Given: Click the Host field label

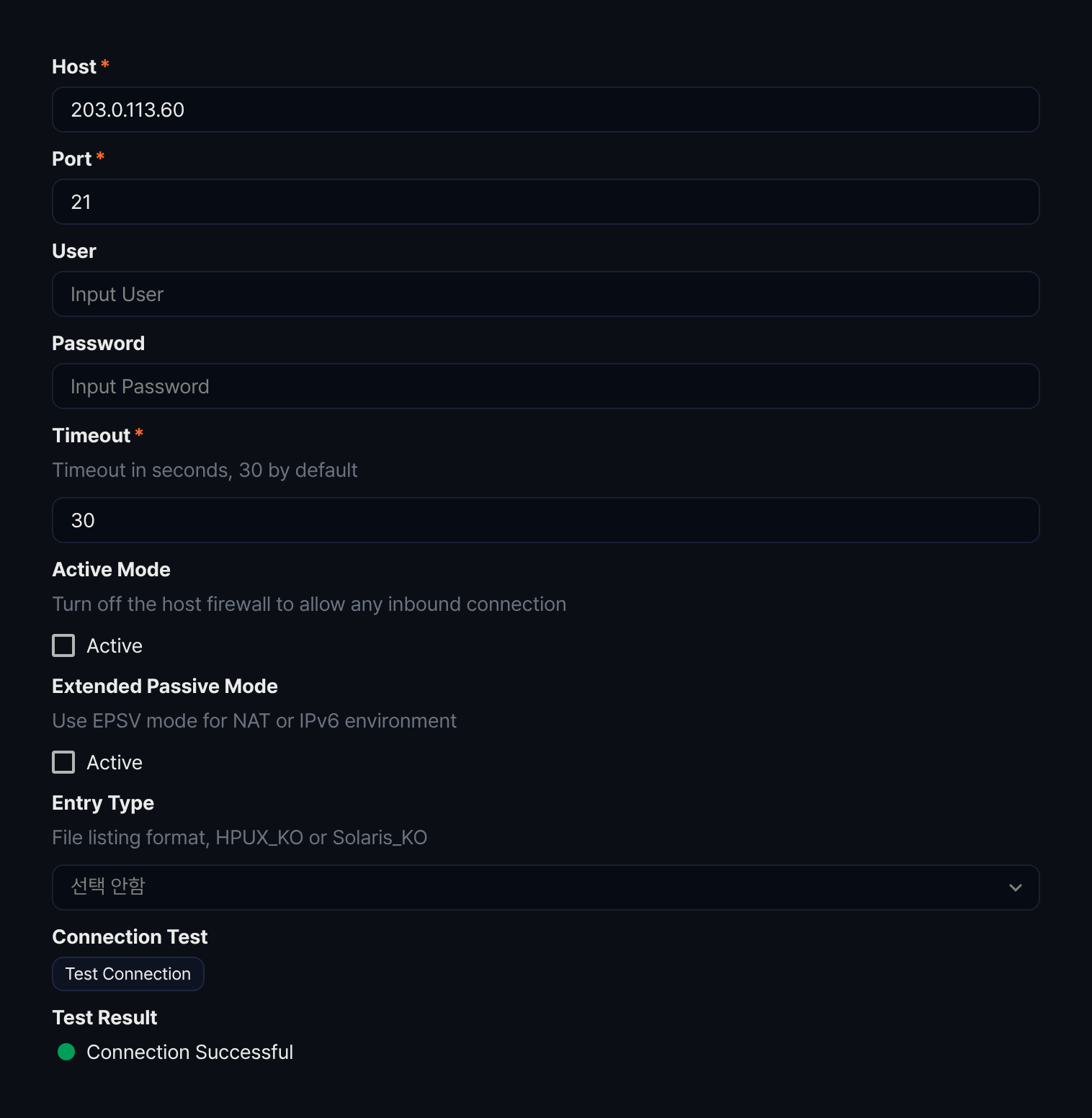Looking at the screenshot, I should pos(74,66).
